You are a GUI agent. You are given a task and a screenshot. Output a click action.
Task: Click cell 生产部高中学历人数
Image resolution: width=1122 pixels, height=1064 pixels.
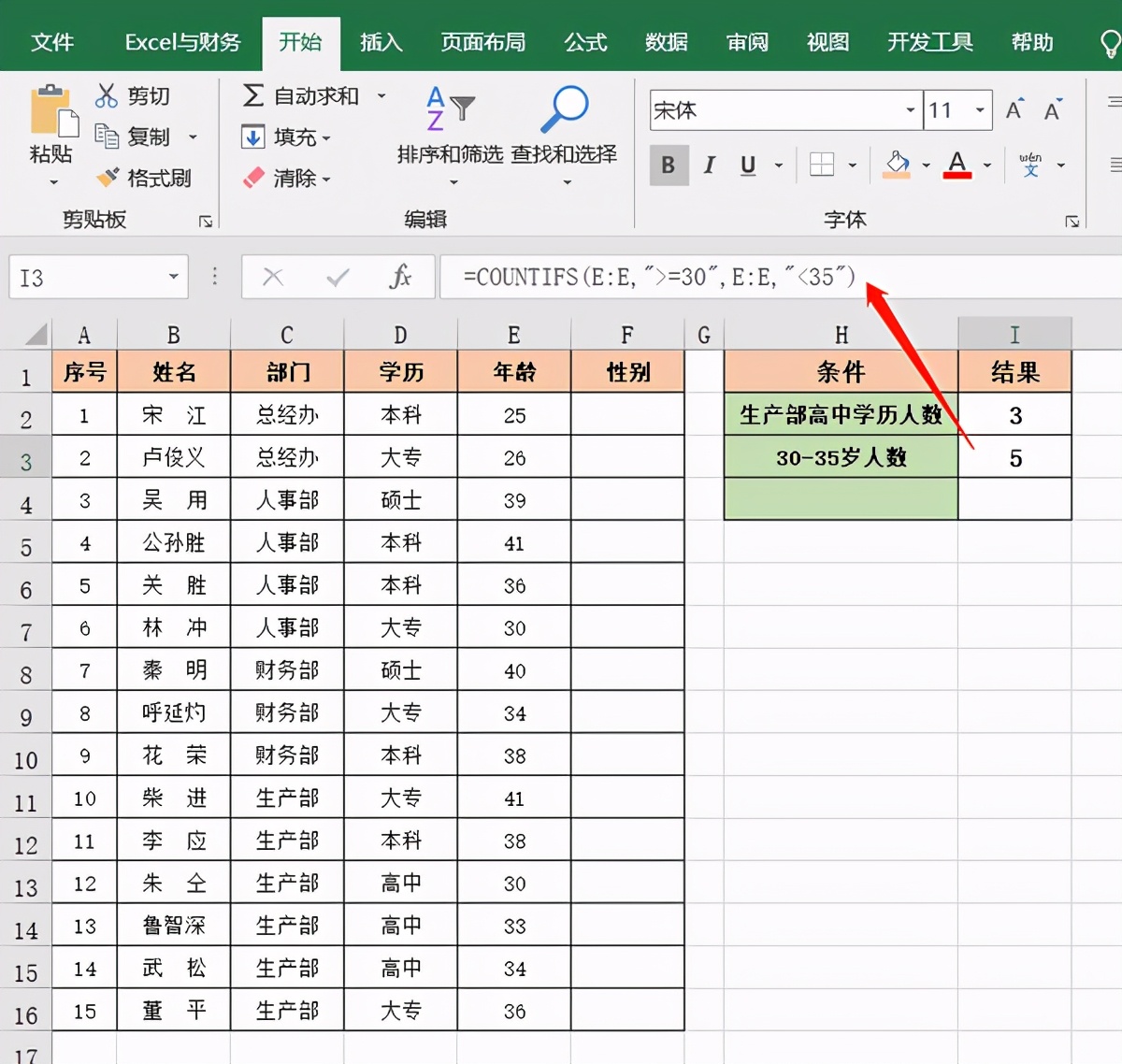841,415
